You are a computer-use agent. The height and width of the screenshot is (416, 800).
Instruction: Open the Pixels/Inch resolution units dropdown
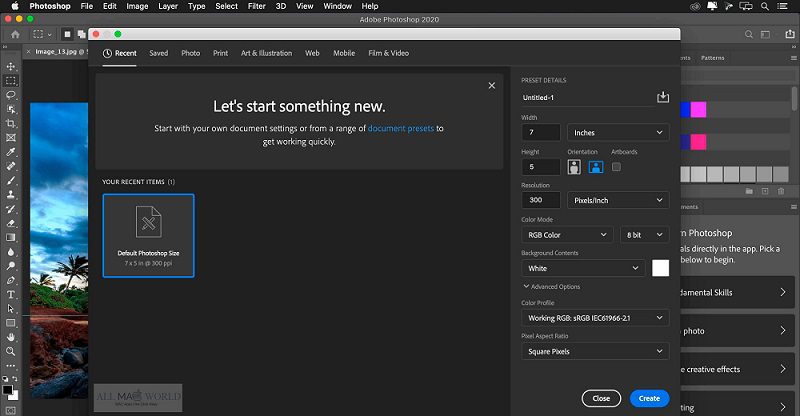click(x=618, y=200)
